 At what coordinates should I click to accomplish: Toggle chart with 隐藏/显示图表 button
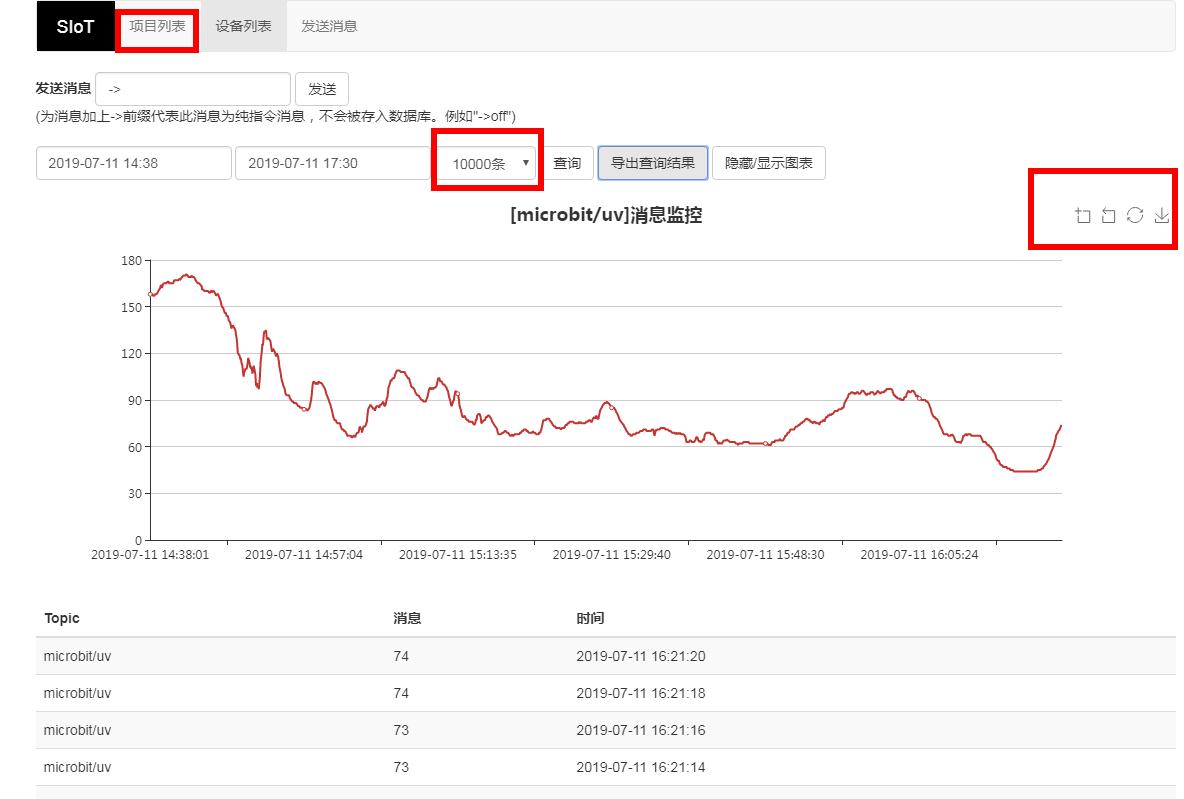tap(769, 163)
